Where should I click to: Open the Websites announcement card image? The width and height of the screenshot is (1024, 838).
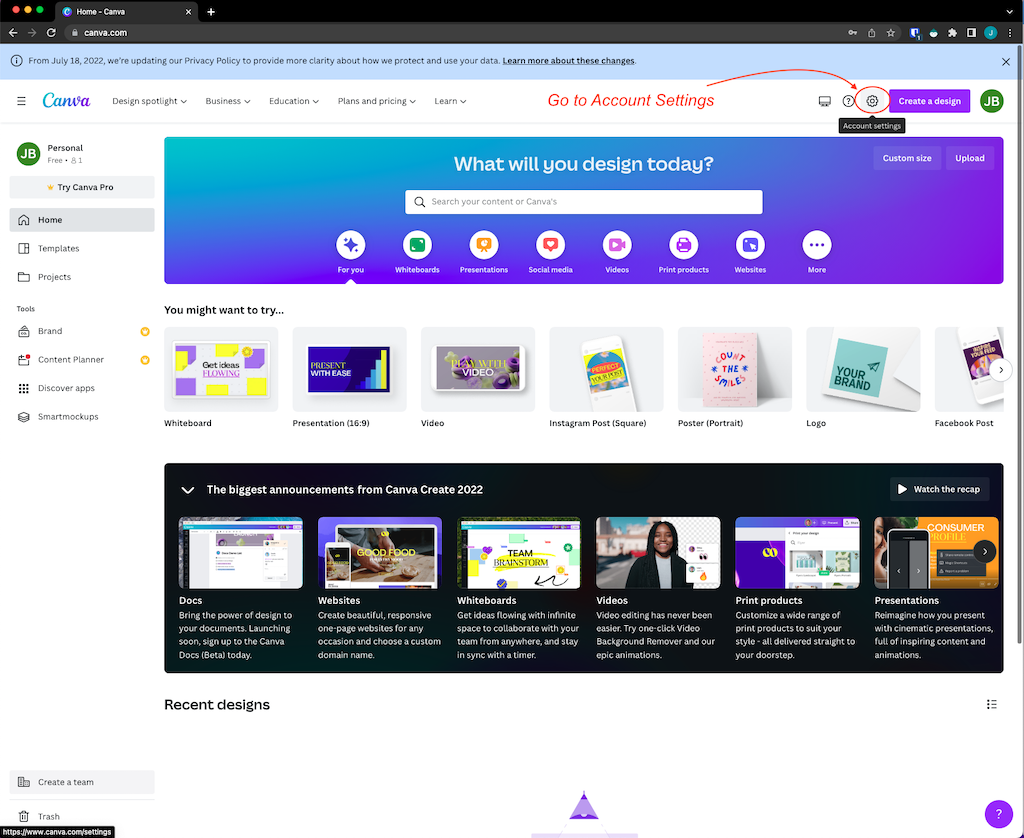380,553
